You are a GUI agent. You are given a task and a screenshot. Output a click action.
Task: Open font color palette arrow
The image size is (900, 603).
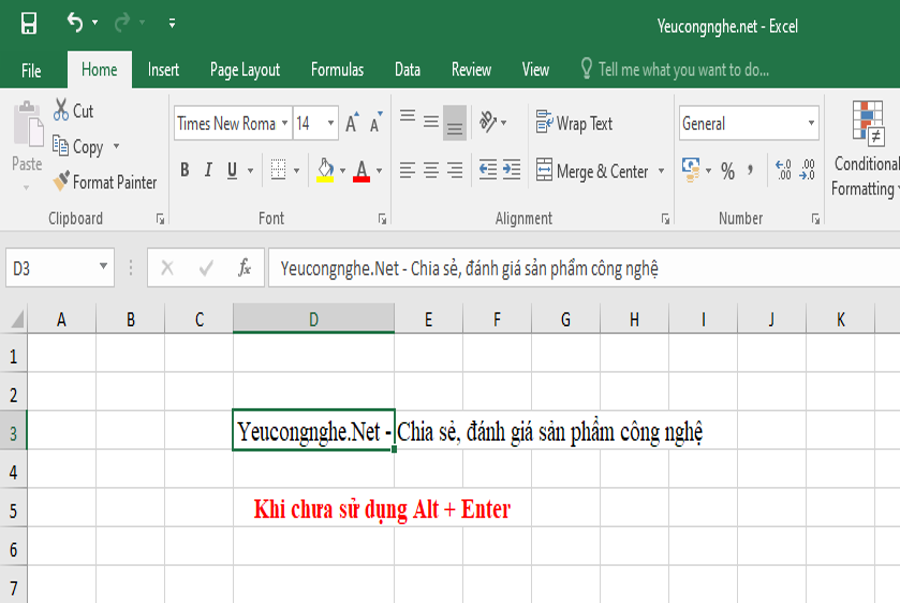[x=379, y=170]
